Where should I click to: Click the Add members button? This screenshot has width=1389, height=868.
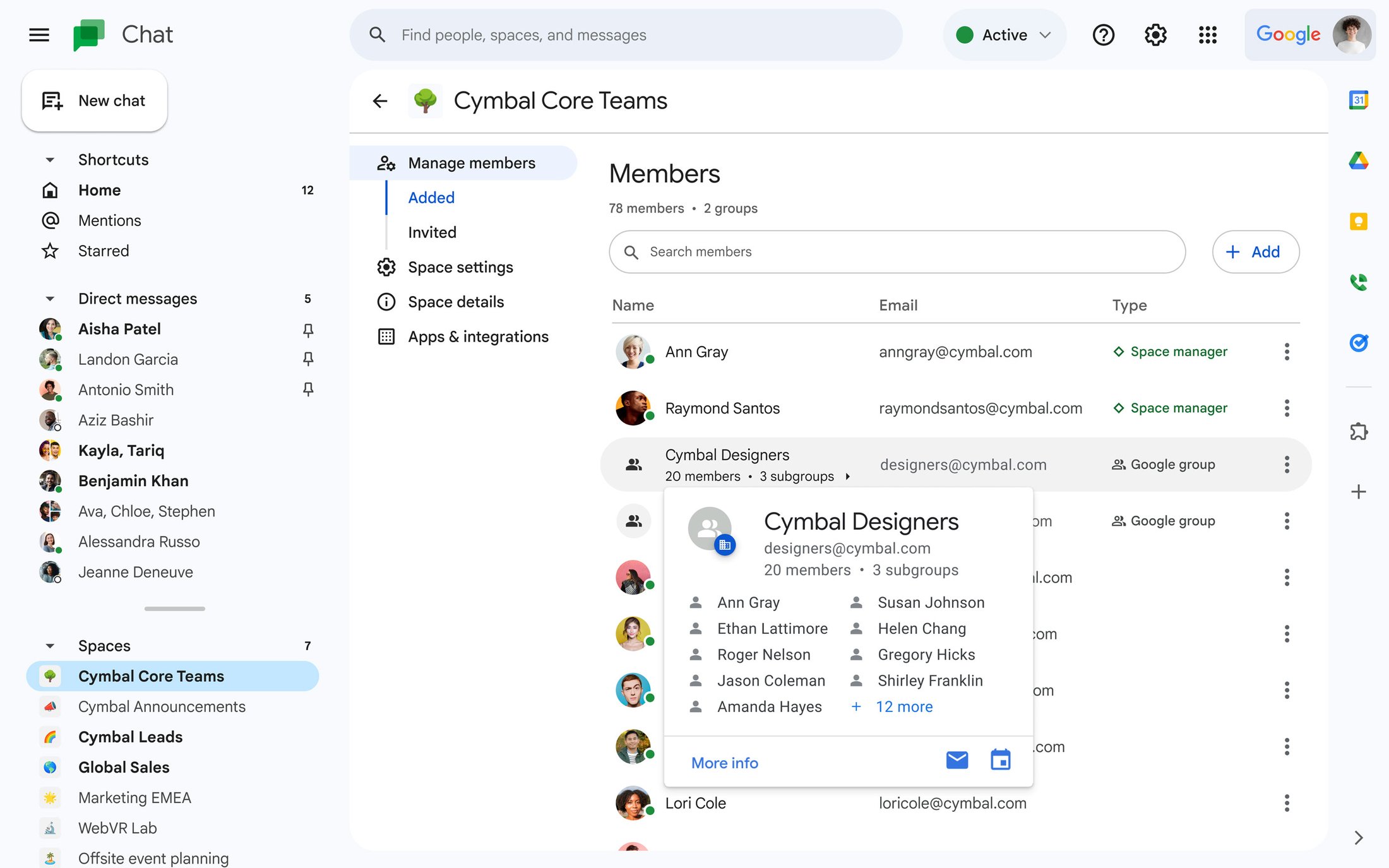(1255, 252)
